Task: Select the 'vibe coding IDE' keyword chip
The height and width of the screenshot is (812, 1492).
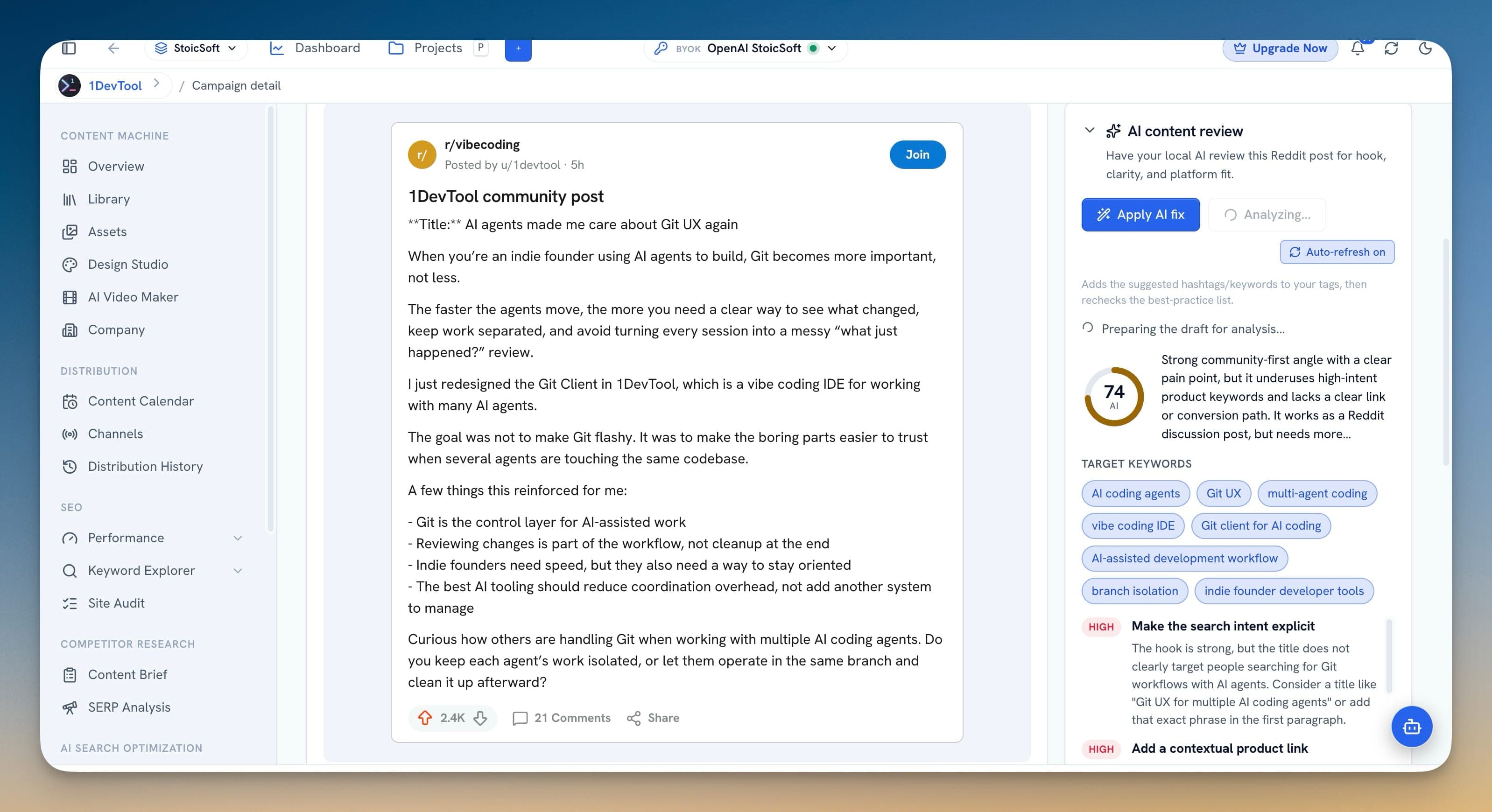Action: coord(1133,526)
